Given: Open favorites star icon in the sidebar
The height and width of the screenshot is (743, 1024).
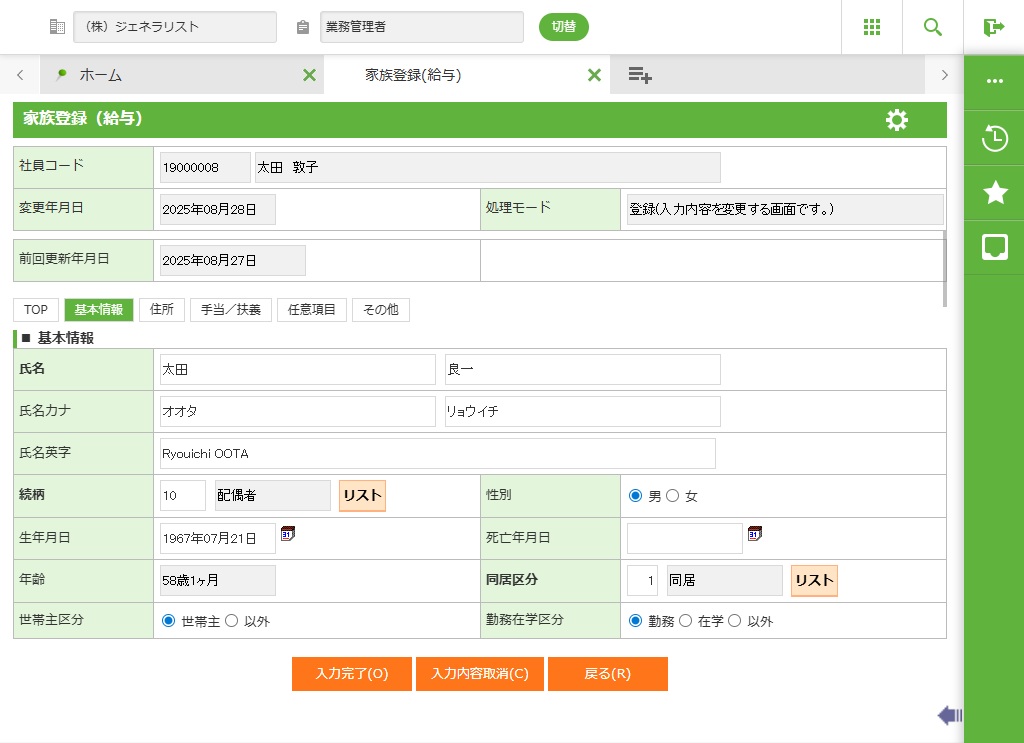Looking at the screenshot, I should [994, 193].
